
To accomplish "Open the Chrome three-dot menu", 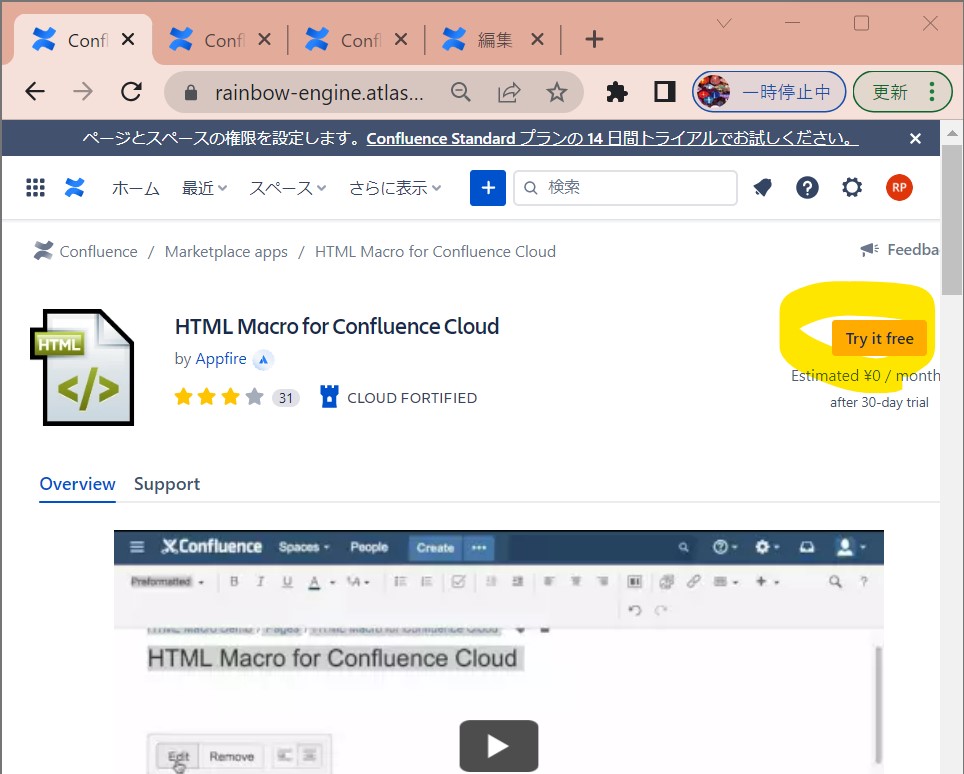I will pyautogui.click(x=932, y=92).
